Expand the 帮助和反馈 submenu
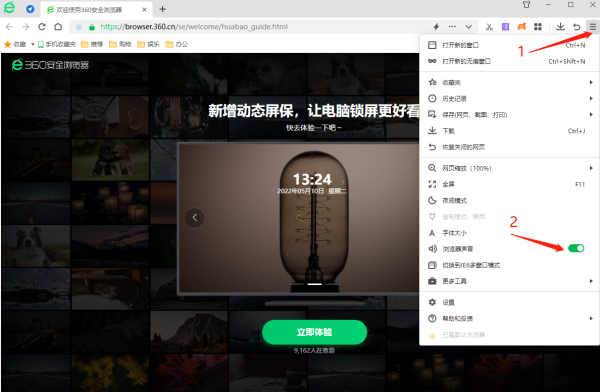This screenshot has width=600, height=392. pyautogui.click(x=509, y=318)
